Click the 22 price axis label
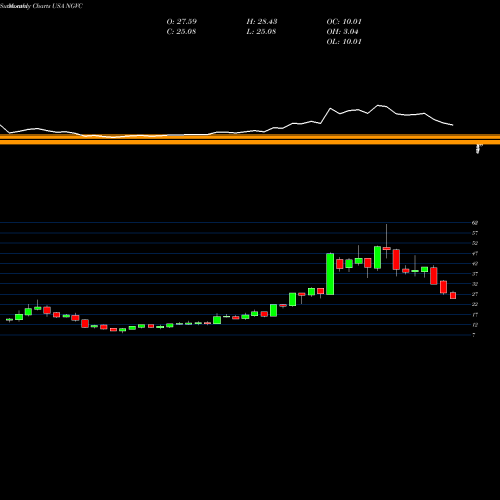Screen dimensions: 500x500 (x=475, y=304)
